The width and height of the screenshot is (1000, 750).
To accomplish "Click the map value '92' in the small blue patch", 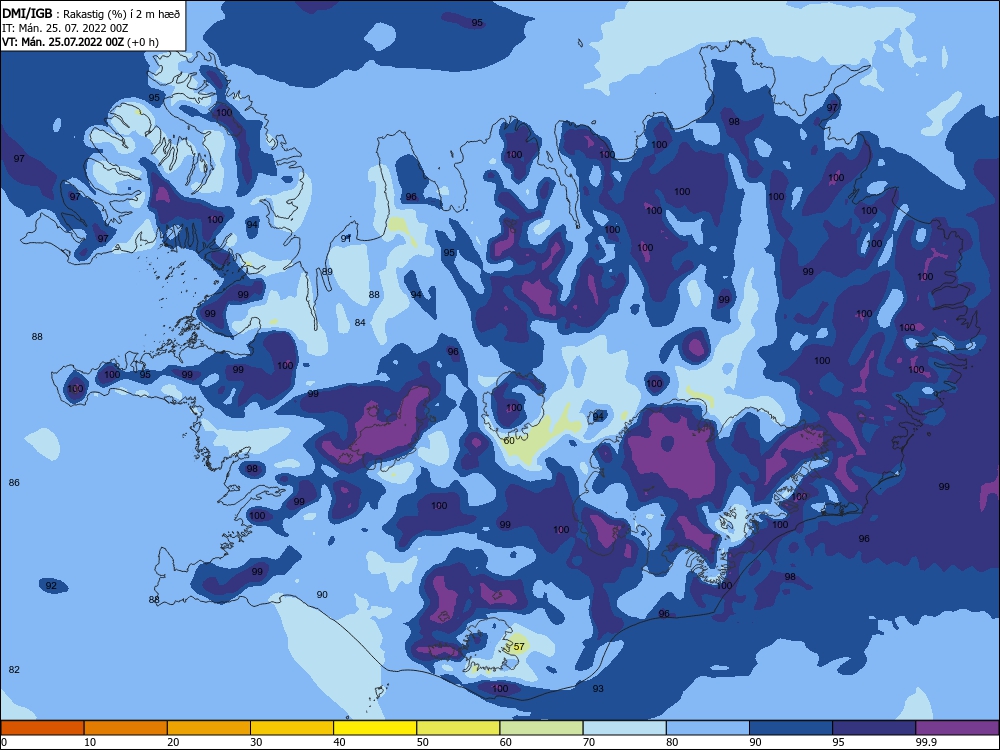I will point(51,585).
